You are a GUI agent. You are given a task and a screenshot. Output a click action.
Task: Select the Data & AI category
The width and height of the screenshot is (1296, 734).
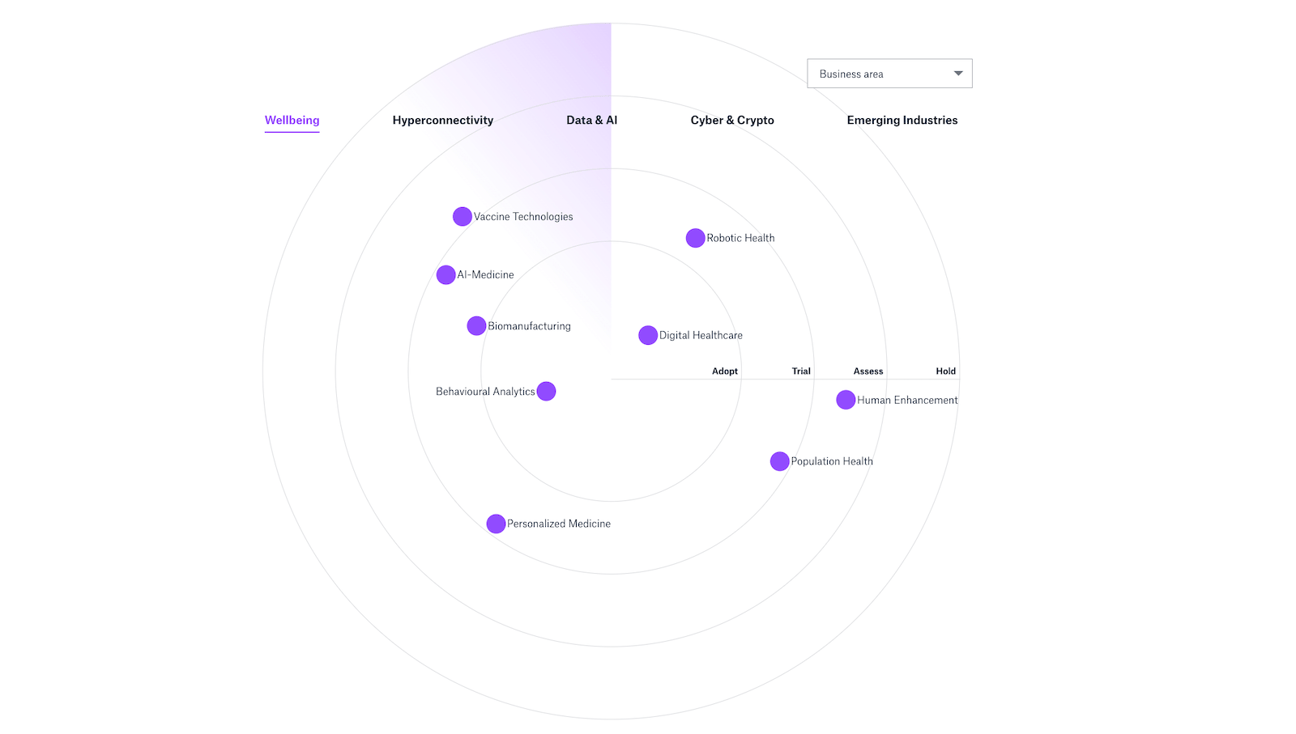click(x=591, y=120)
